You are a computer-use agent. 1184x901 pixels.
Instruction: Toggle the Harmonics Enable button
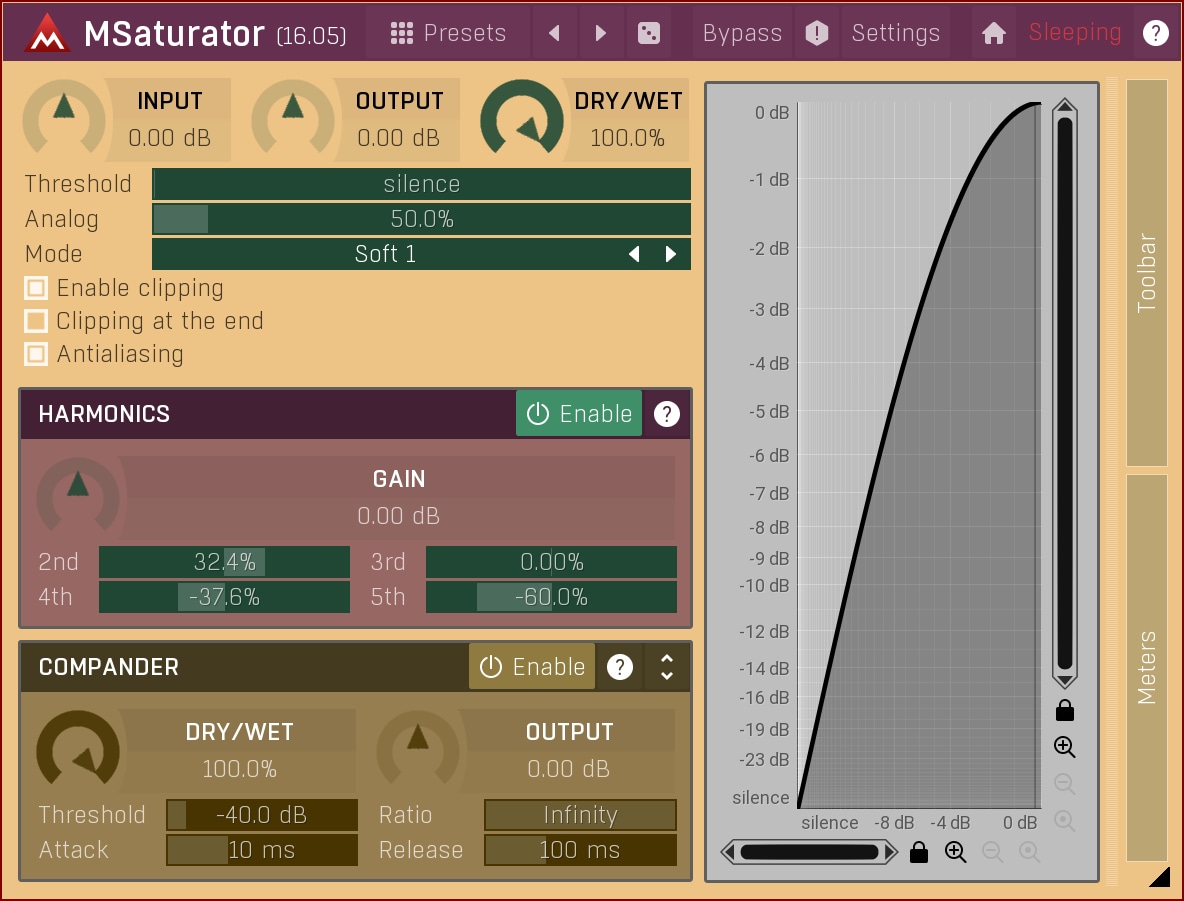click(x=579, y=414)
